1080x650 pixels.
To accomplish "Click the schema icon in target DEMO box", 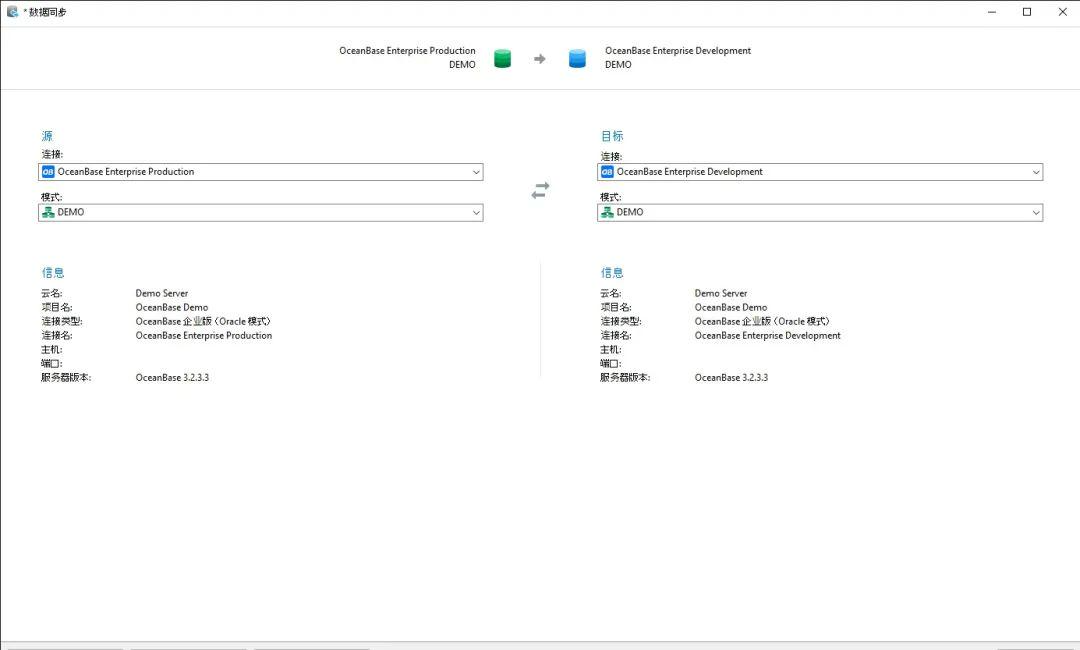I will point(607,213).
